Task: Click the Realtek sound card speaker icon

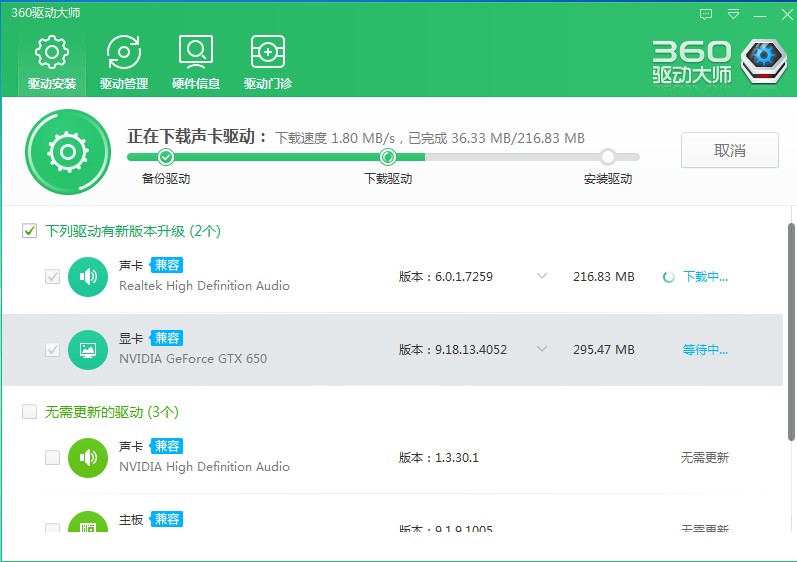Action: coord(88,276)
